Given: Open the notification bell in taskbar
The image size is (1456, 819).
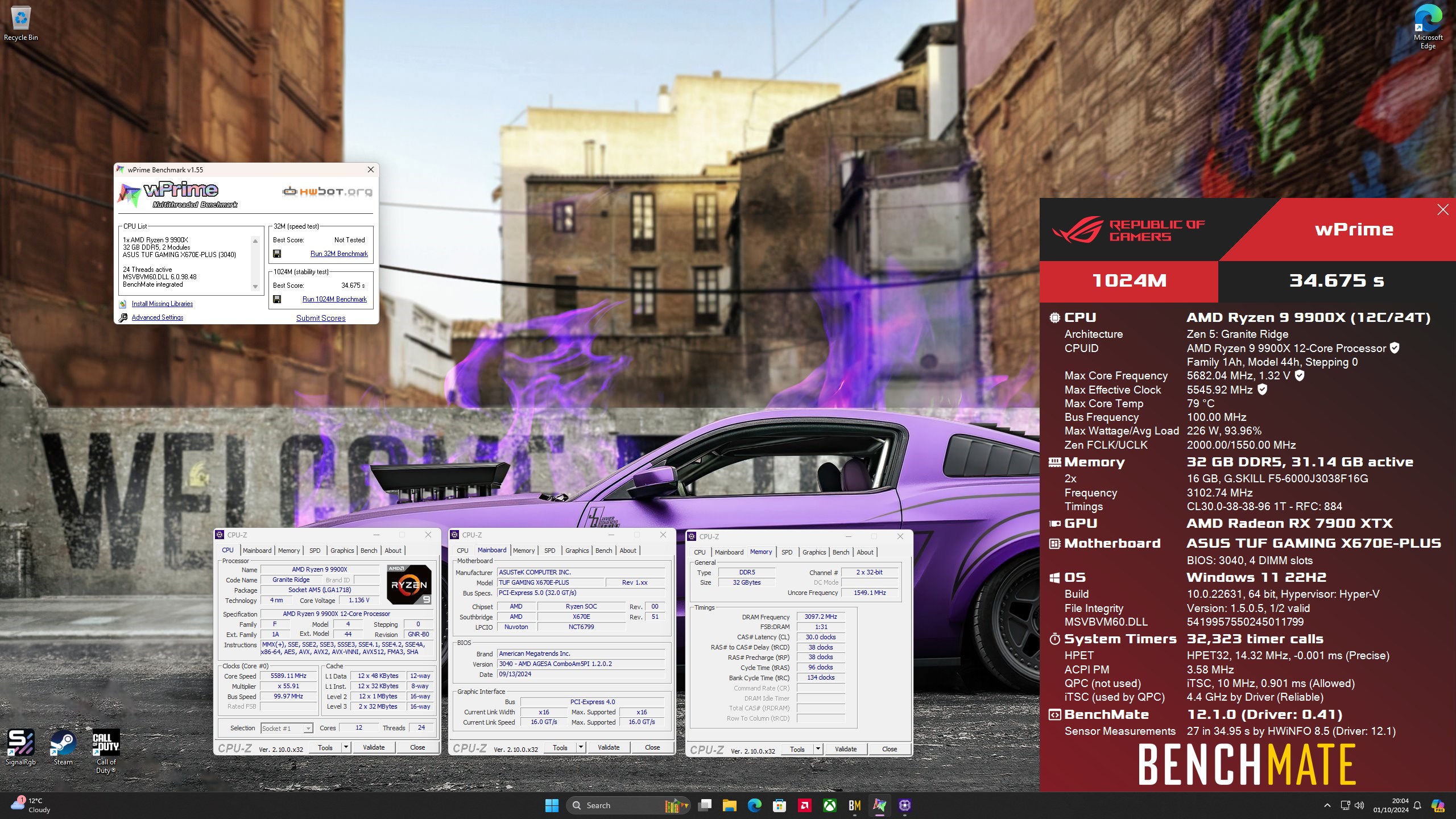Looking at the screenshot, I should pos(1417,805).
